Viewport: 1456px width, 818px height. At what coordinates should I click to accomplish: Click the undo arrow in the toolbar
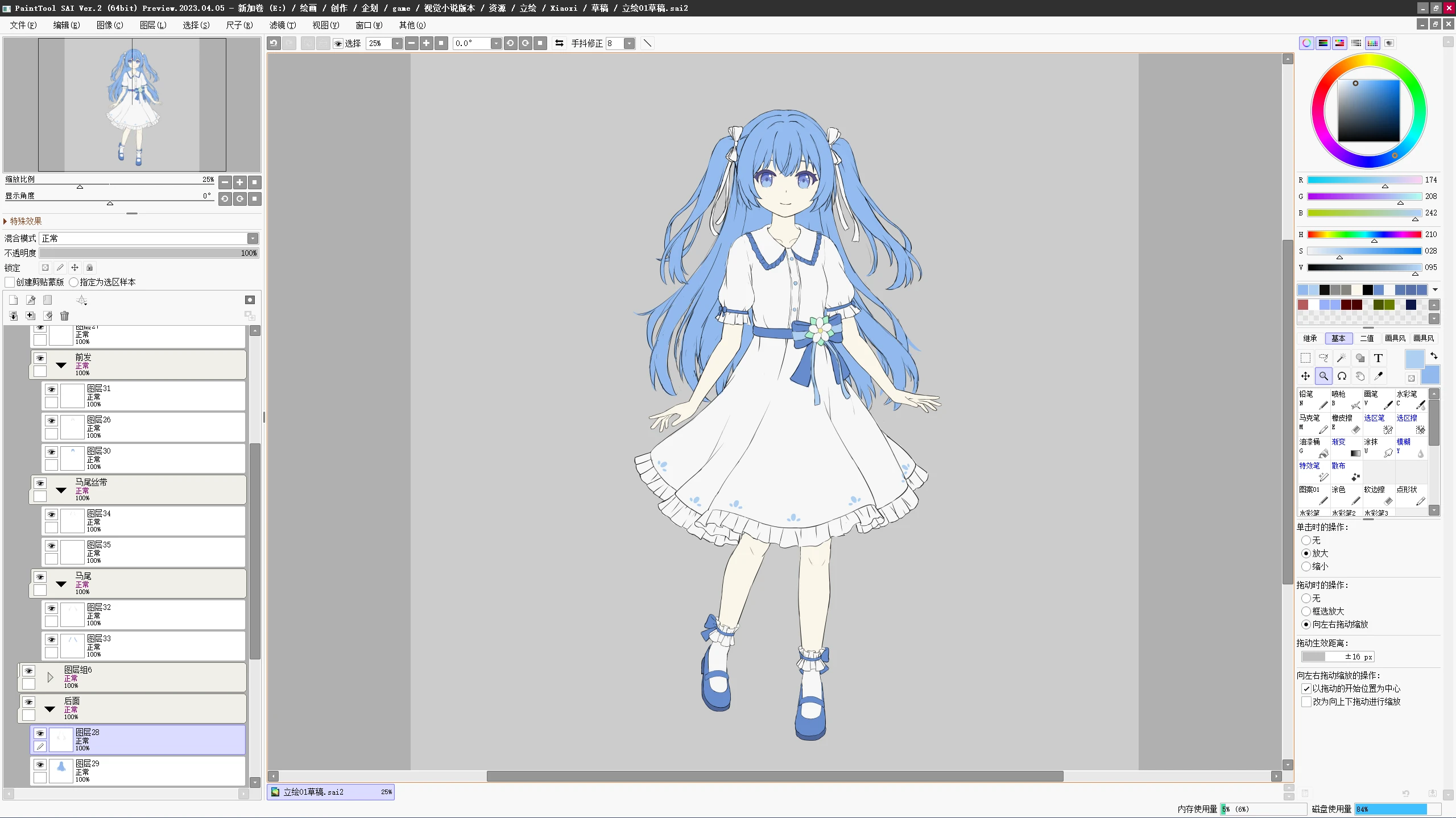[274, 43]
